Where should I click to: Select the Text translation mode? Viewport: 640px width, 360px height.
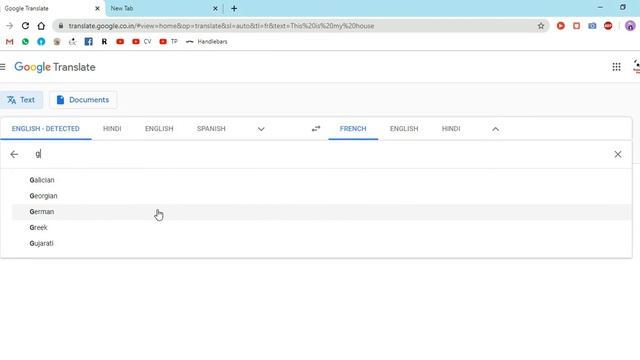click(21, 100)
